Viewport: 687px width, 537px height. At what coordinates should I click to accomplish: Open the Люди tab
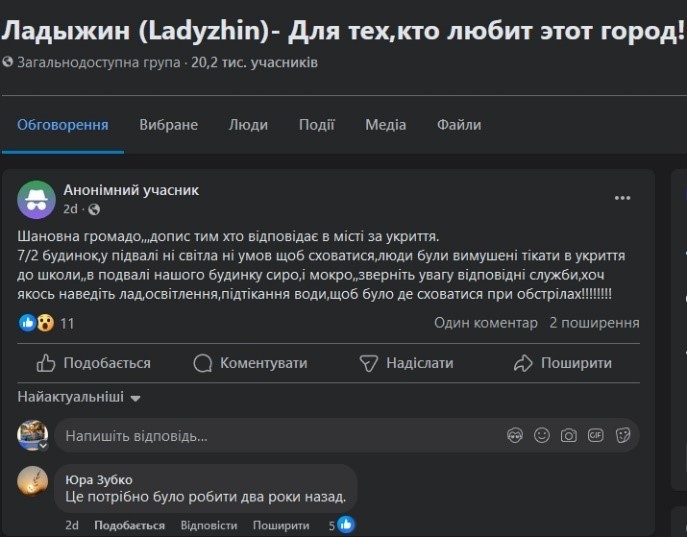click(x=248, y=125)
